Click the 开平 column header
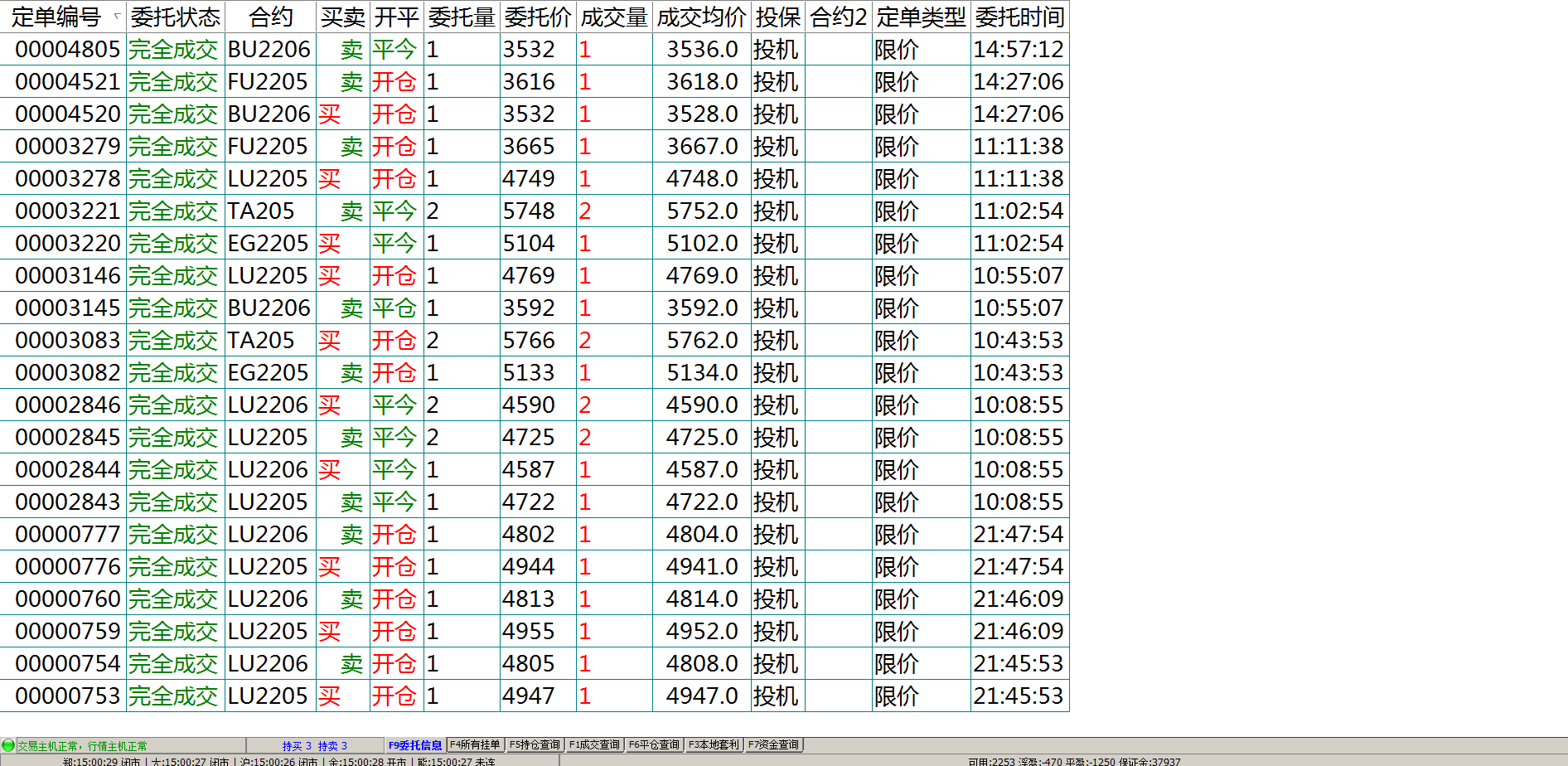This screenshot has width=1568, height=766. pyautogui.click(x=396, y=17)
